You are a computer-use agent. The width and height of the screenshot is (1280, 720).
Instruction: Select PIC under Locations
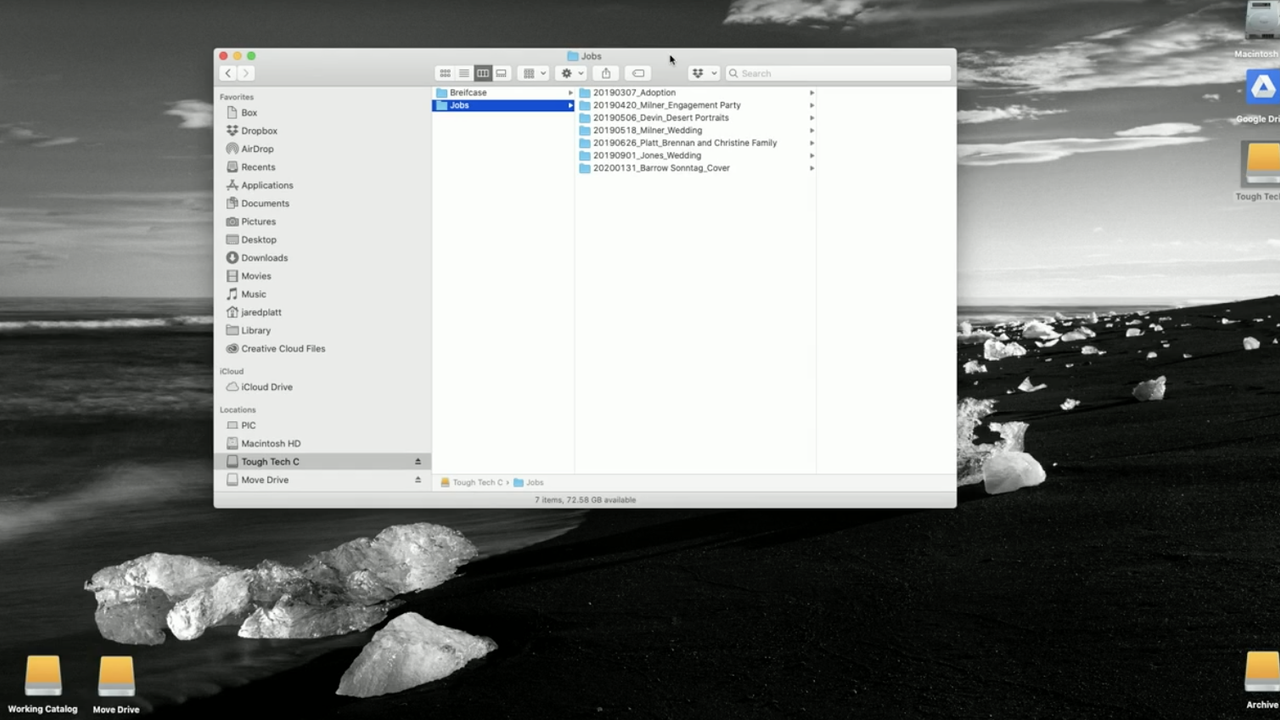pyautogui.click(x=248, y=425)
